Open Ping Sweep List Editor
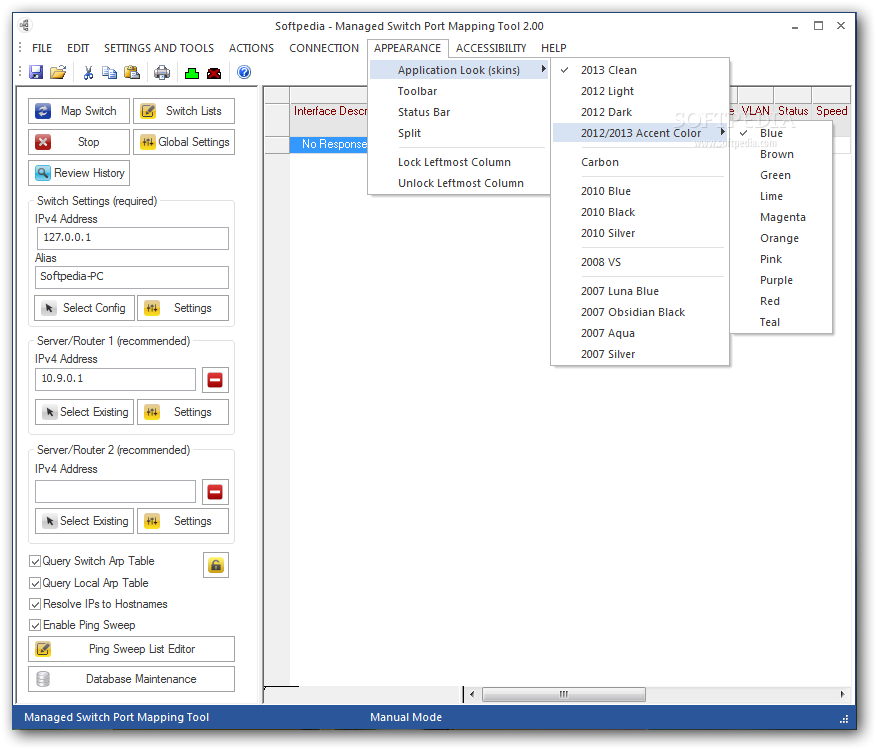The height and width of the screenshot is (750, 877). [131, 649]
